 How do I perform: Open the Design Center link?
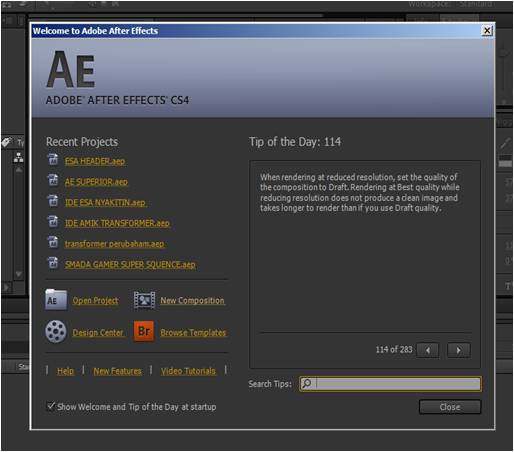98,333
